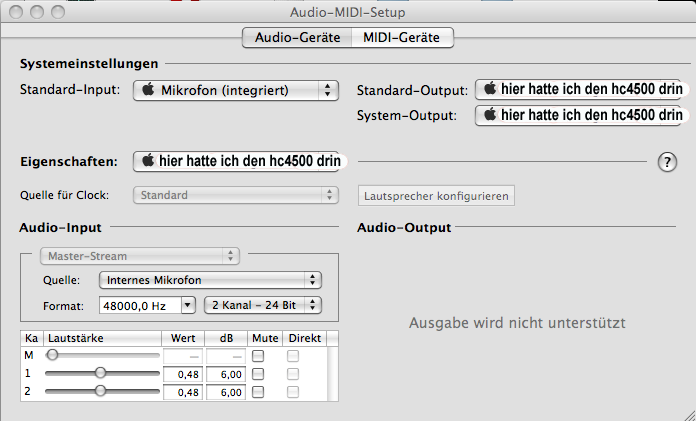Expand the Quelle Internes Mikrofon dropdown
This screenshot has height=421, width=696.
click(209, 280)
